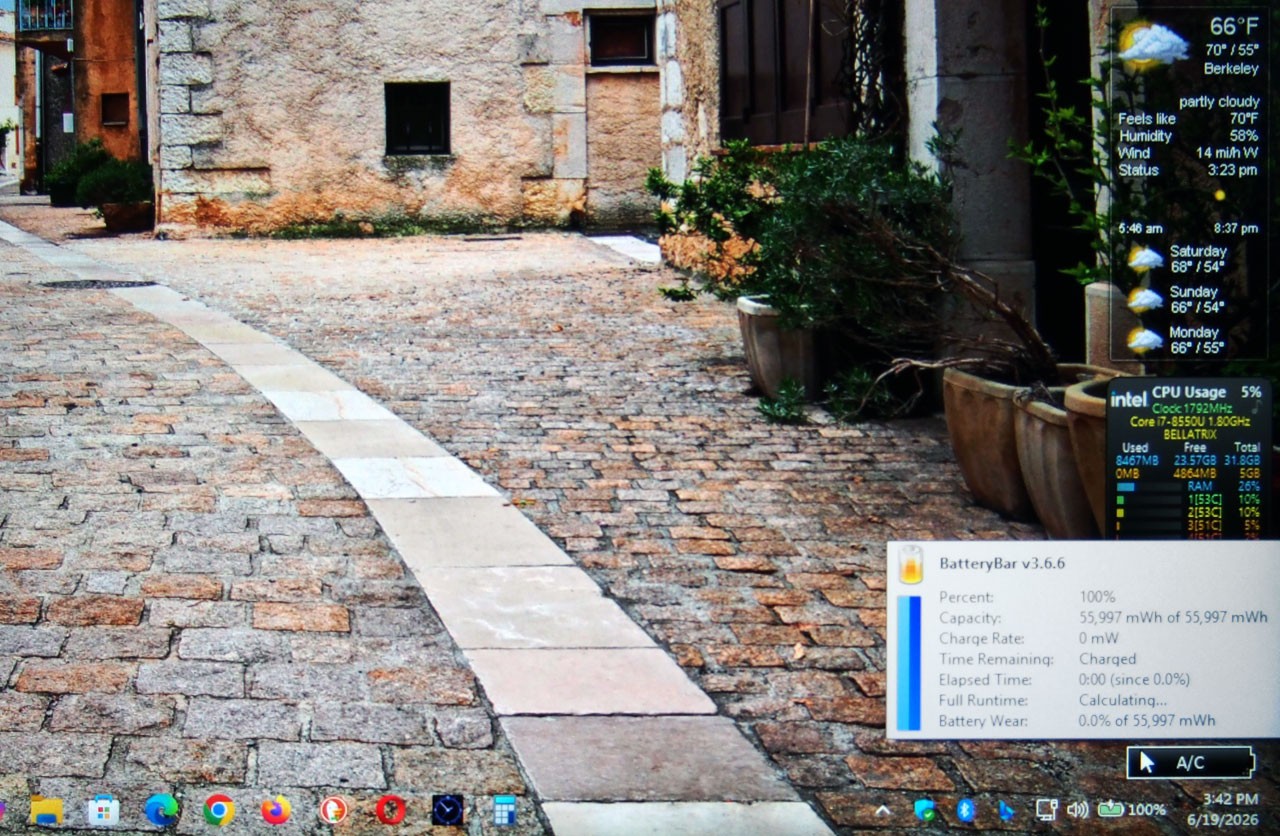Click the Sunday forecast cloud icon

1145,299
